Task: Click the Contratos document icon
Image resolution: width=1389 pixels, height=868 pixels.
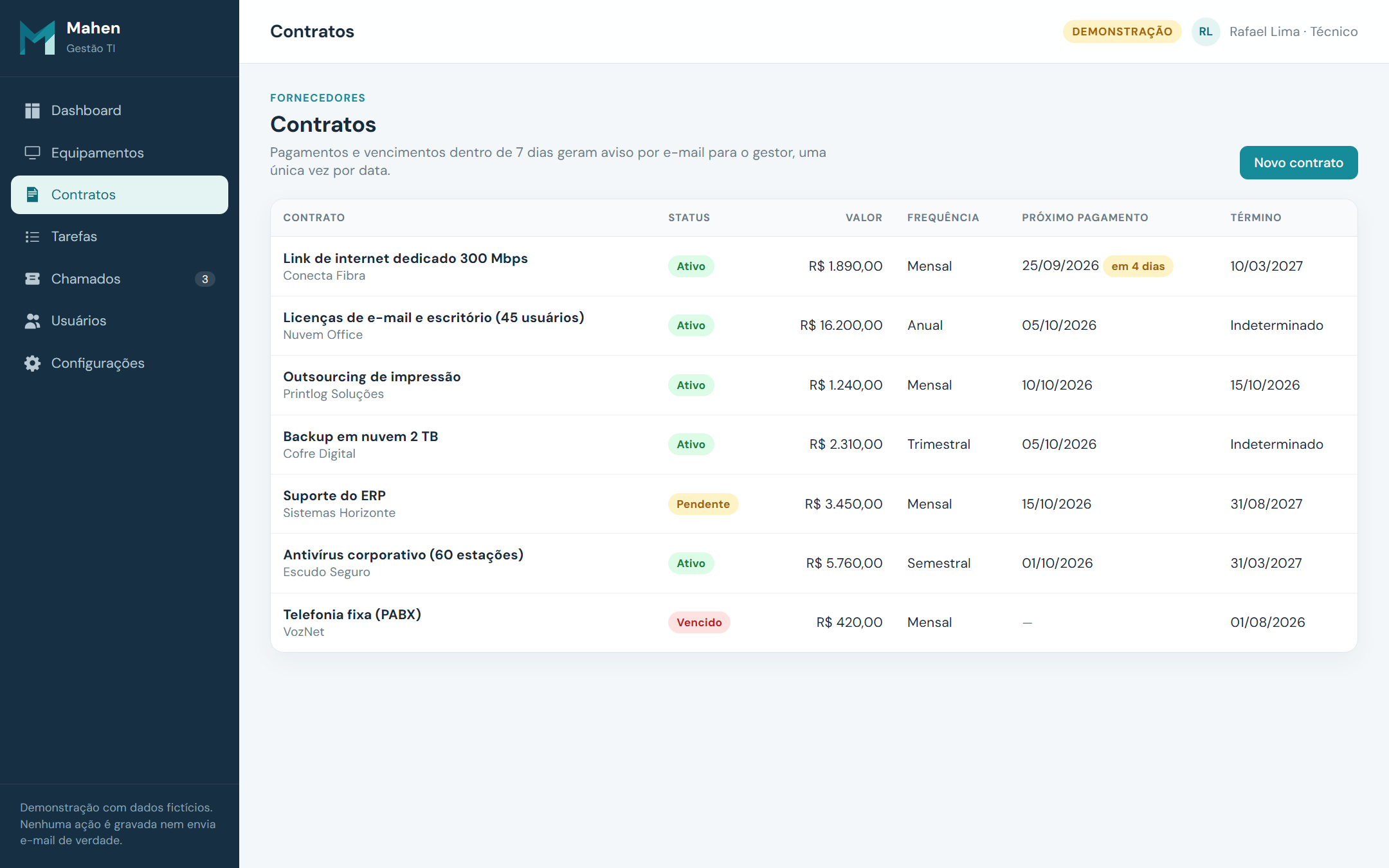Action: (x=32, y=195)
